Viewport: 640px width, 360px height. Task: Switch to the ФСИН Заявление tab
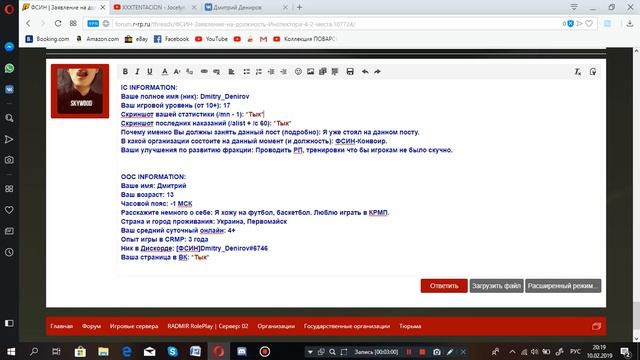[64, 7]
